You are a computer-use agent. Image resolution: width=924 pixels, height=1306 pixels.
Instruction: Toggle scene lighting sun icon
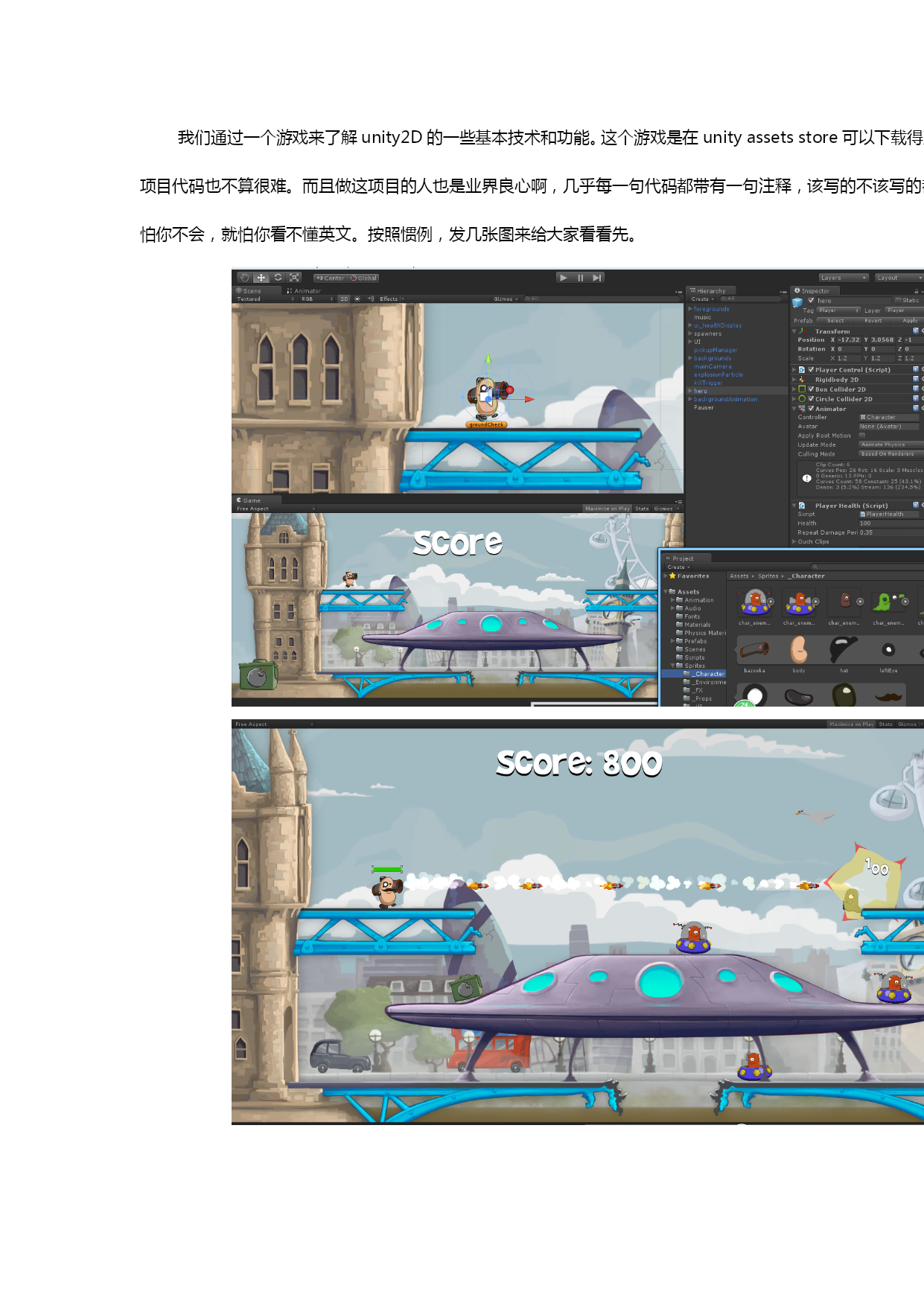point(357,299)
